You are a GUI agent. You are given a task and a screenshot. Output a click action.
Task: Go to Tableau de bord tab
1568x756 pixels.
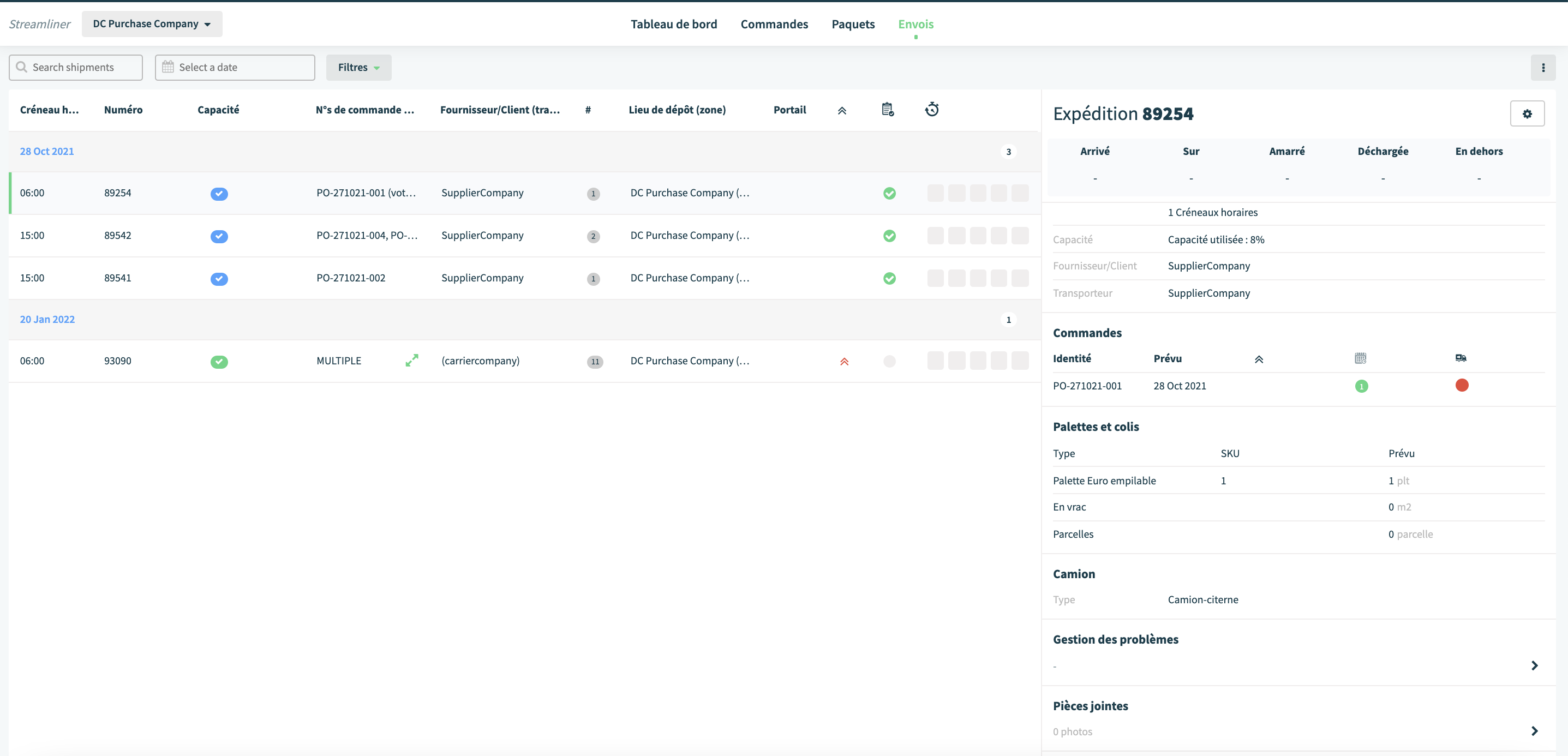pos(674,25)
